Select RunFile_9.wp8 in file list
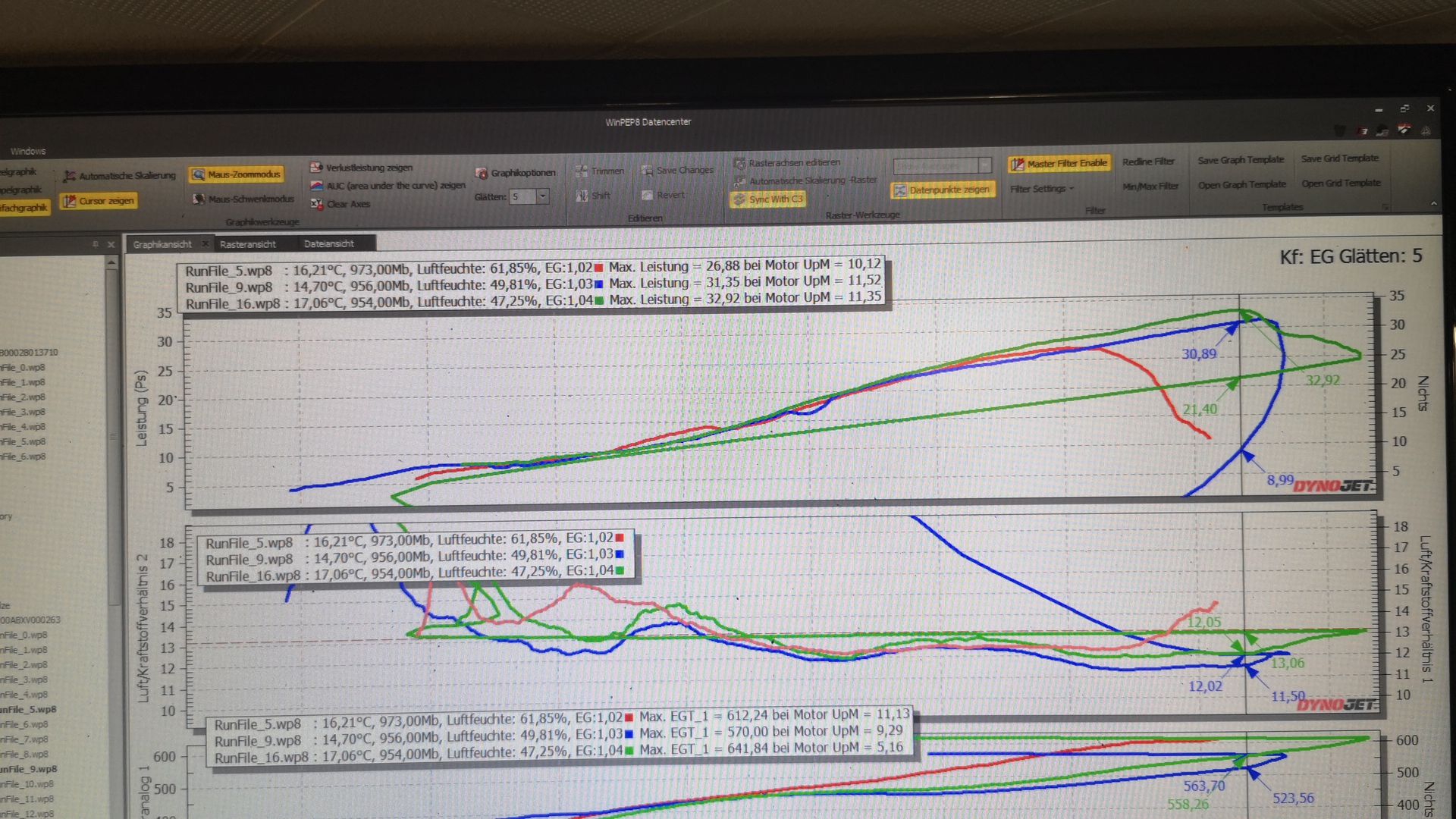Viewport: 1456px width, 819px height. (29, 769)
